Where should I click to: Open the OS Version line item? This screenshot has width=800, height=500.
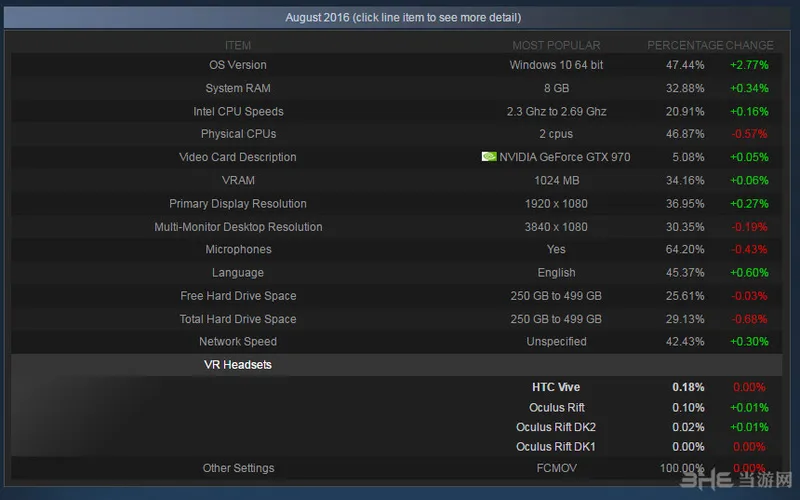click(x=396, y=65)
